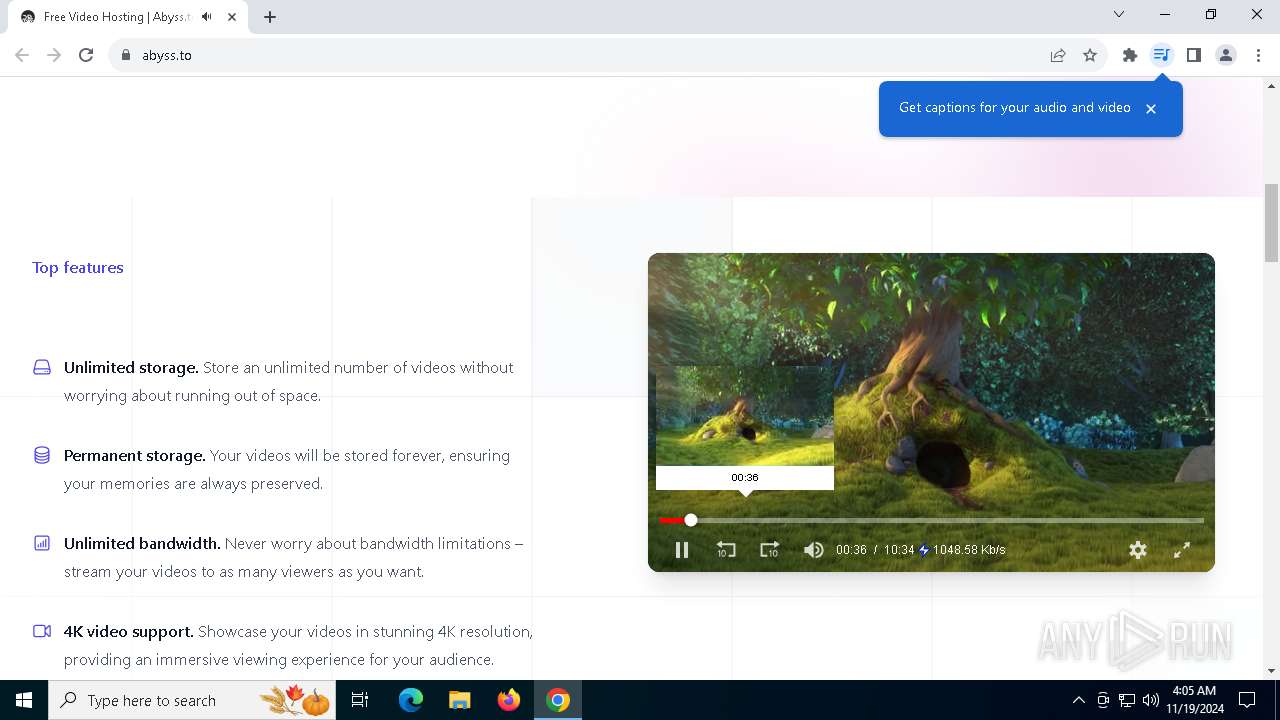The image size is (1280, 720).
Task: Reload the abyss.to page
Action: coord(86,55)
